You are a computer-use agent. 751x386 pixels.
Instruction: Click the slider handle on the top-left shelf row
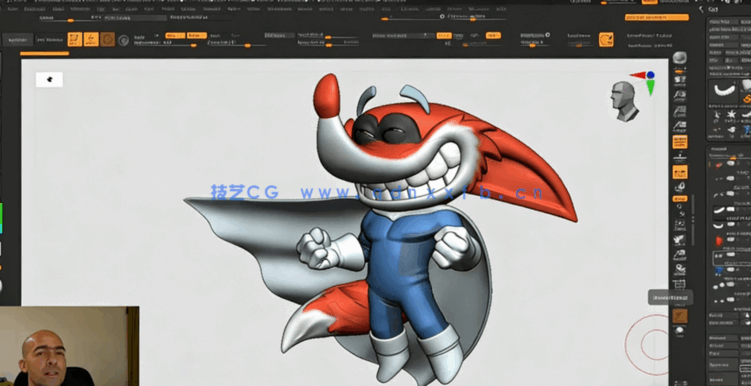pos(70,20)
